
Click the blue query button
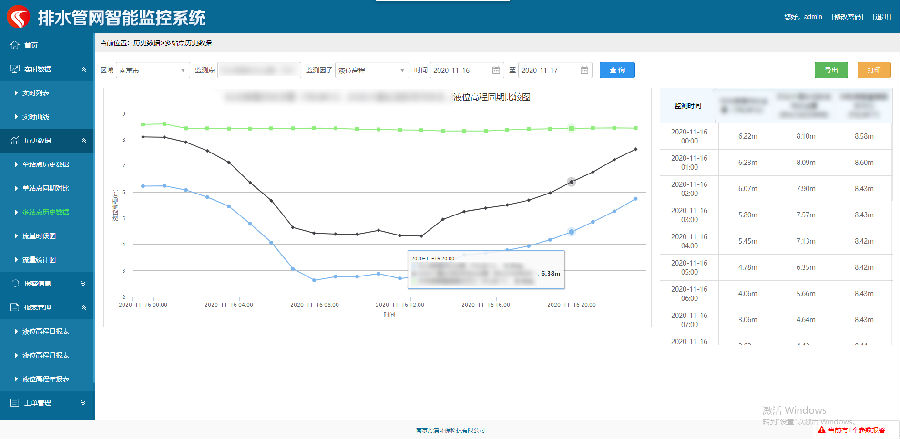point(617,70)
